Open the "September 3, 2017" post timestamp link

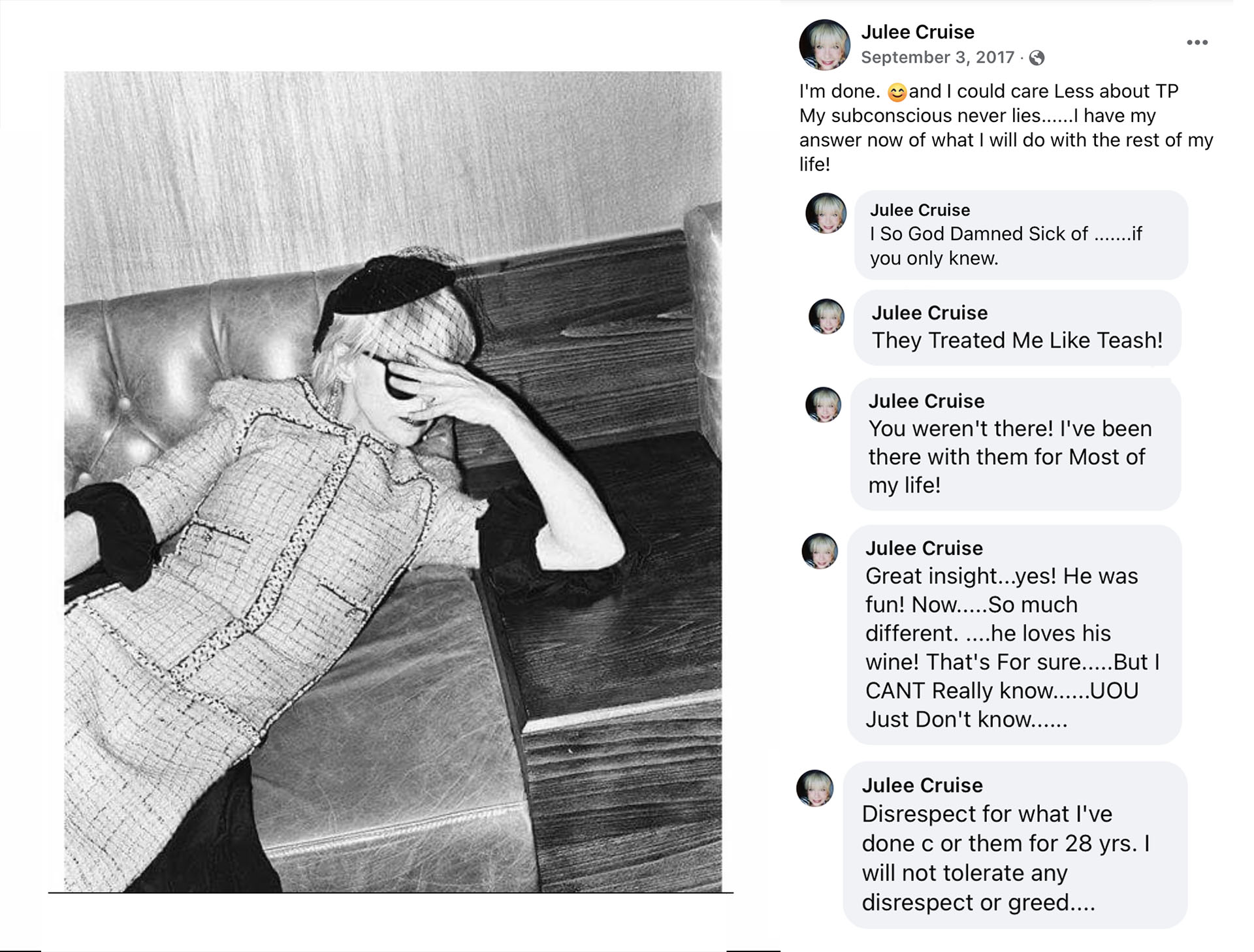pos(937,57)
